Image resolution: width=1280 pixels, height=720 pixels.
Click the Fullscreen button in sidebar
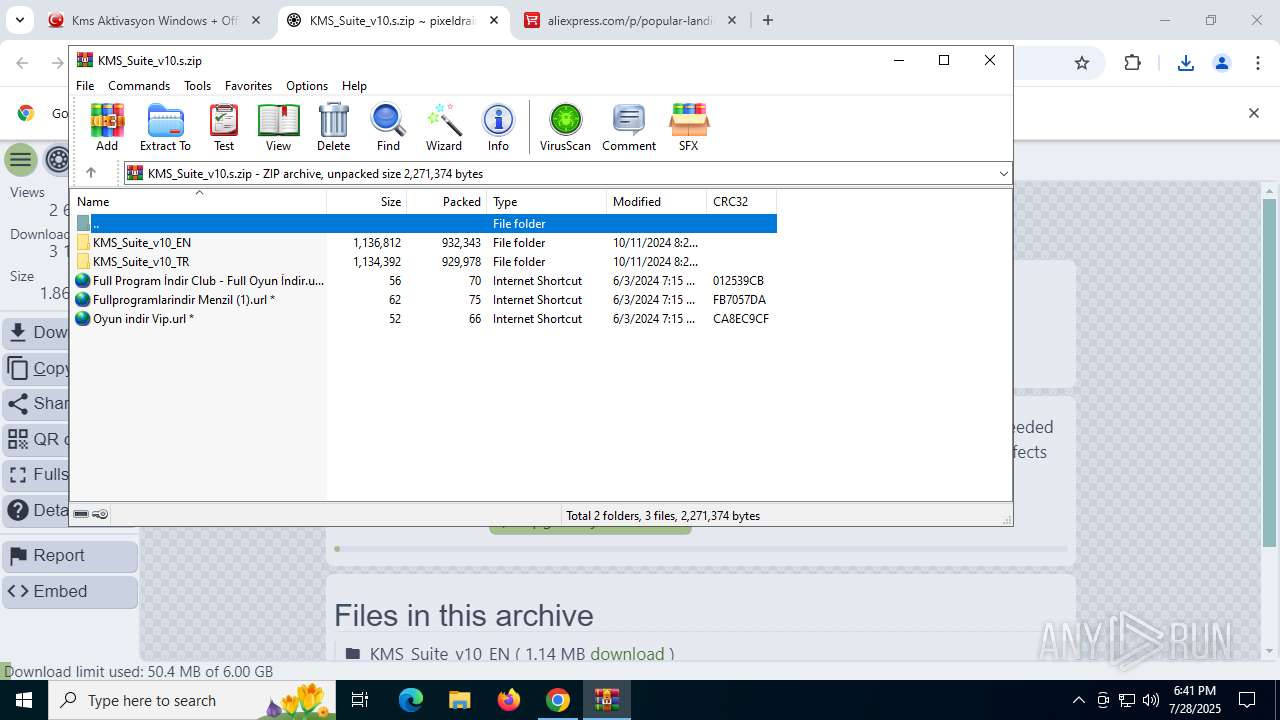click(x=36, y=475)
